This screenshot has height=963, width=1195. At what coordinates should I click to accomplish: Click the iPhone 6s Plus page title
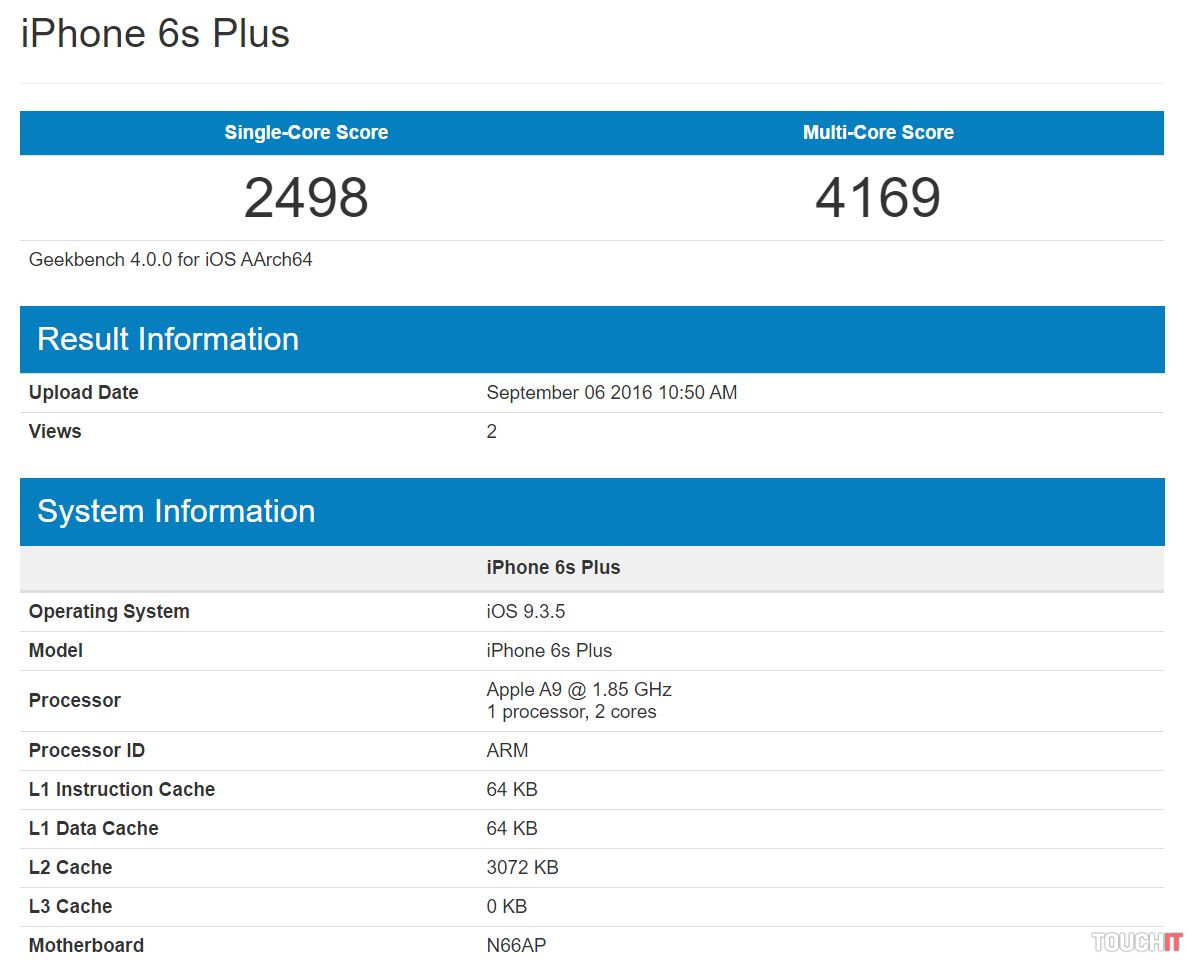[x=155, y=34]
